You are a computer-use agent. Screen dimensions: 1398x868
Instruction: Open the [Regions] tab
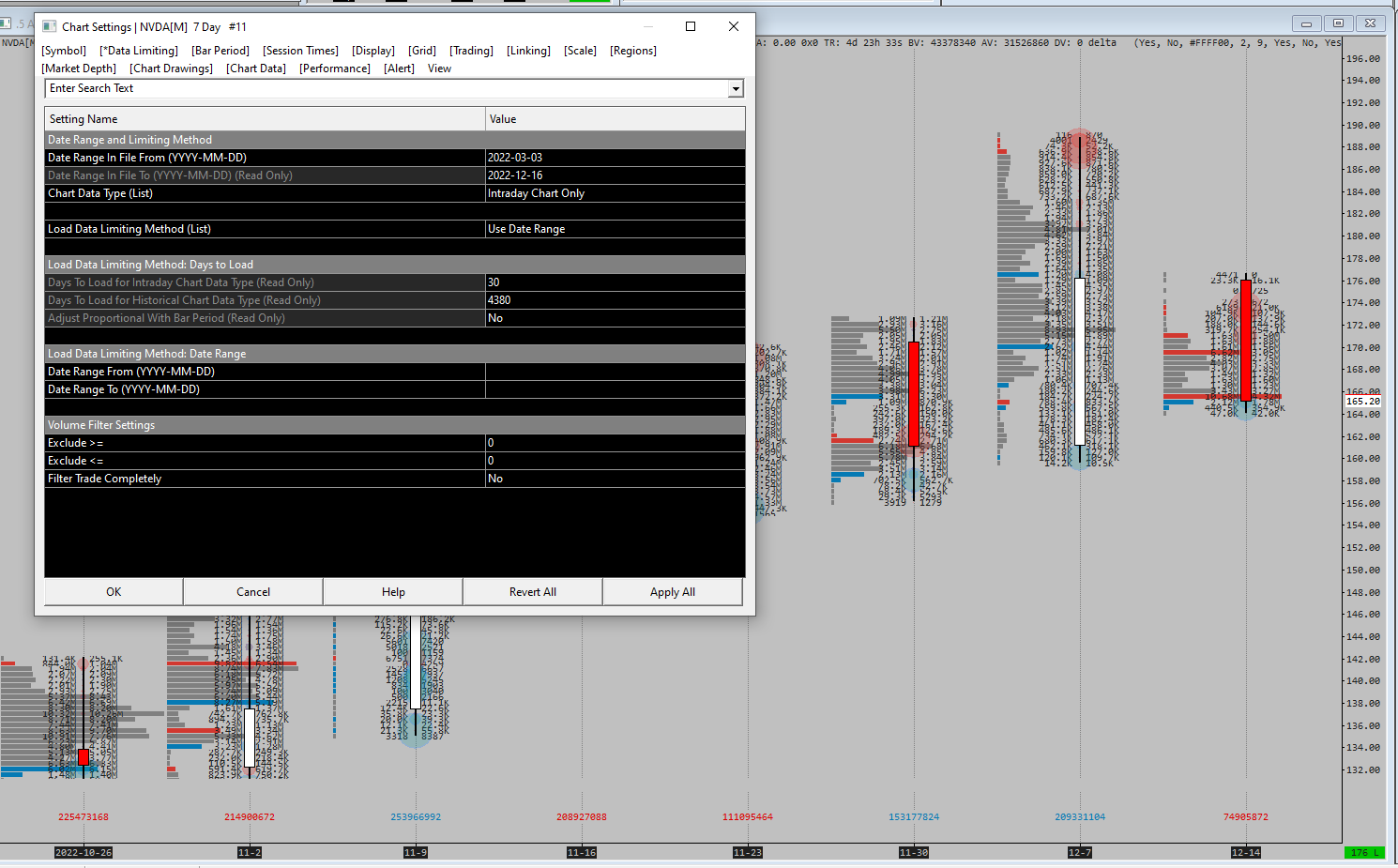[633, 51]
